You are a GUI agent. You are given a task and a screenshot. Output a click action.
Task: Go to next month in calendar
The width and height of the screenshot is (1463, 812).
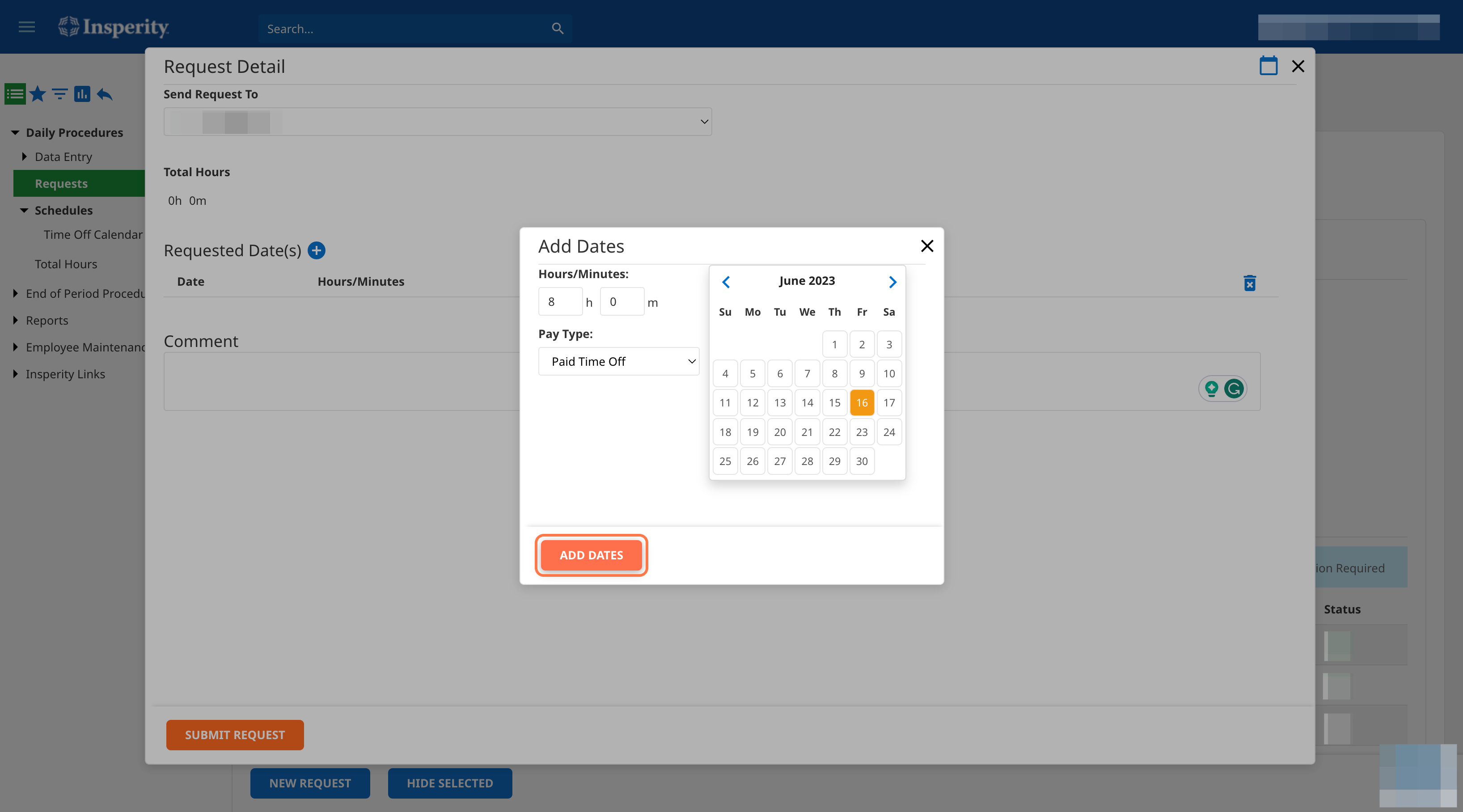click(x=892, y=282)
